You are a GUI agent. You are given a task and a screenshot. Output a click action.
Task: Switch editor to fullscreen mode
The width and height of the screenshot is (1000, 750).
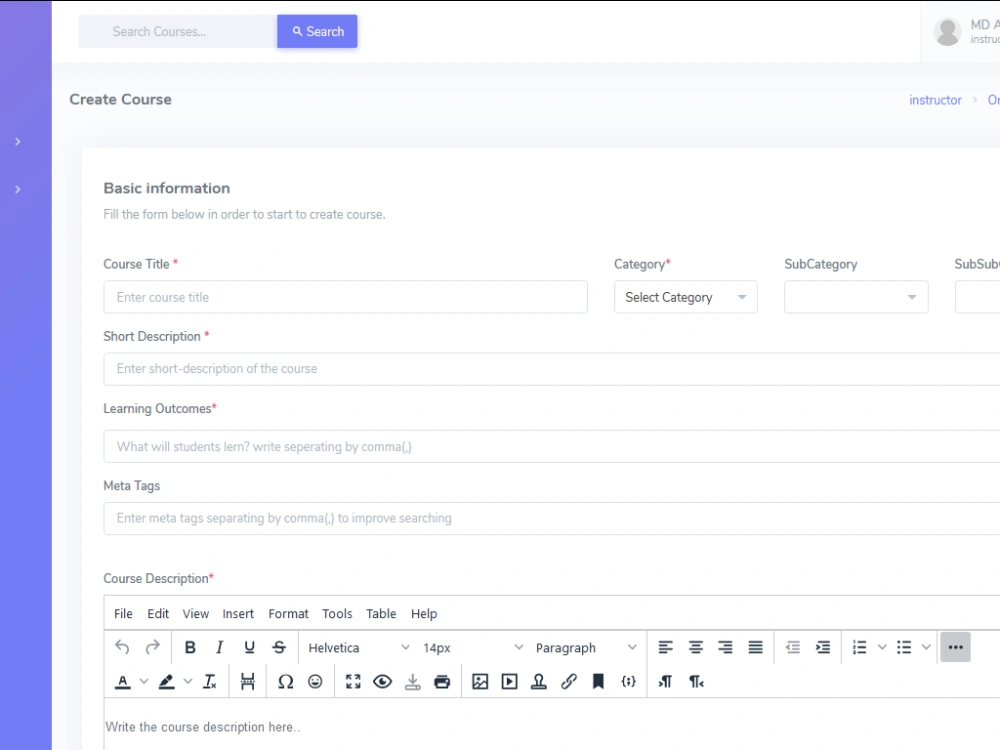(x=353, y=682)
